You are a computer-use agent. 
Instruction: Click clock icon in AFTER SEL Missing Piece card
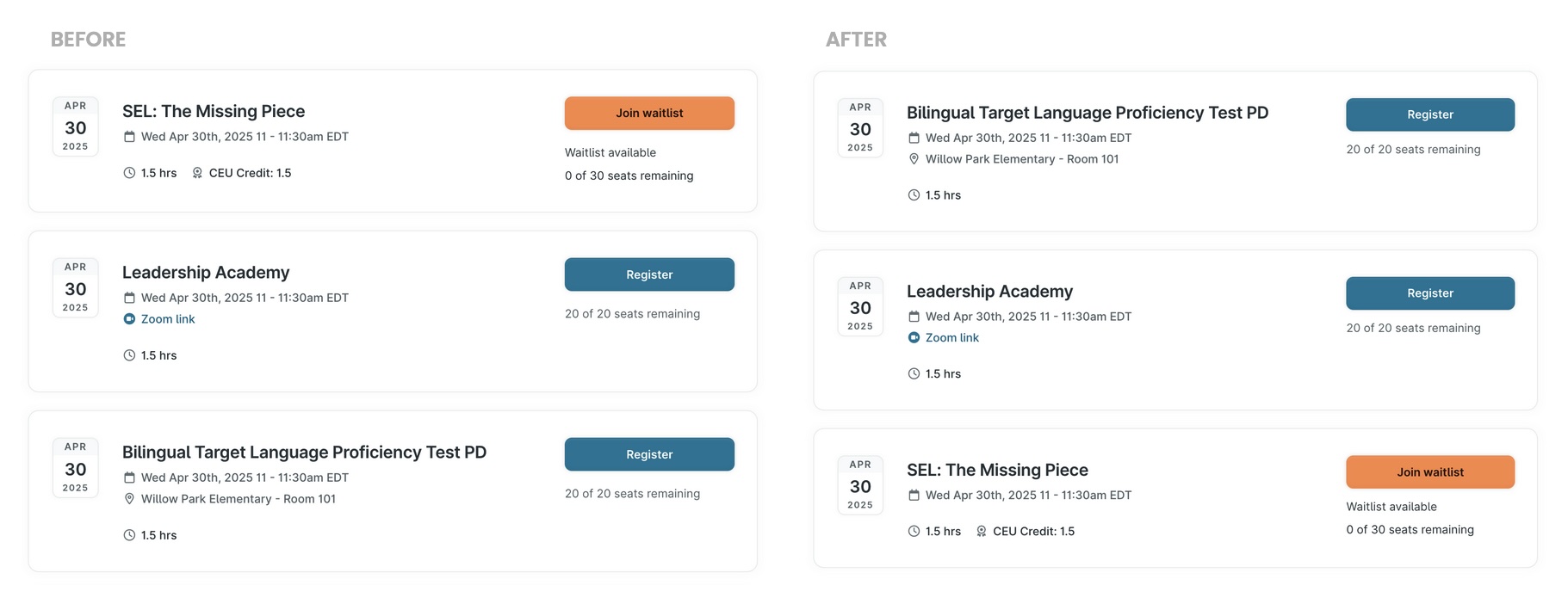pyautogui.click(x=914, y=532)
